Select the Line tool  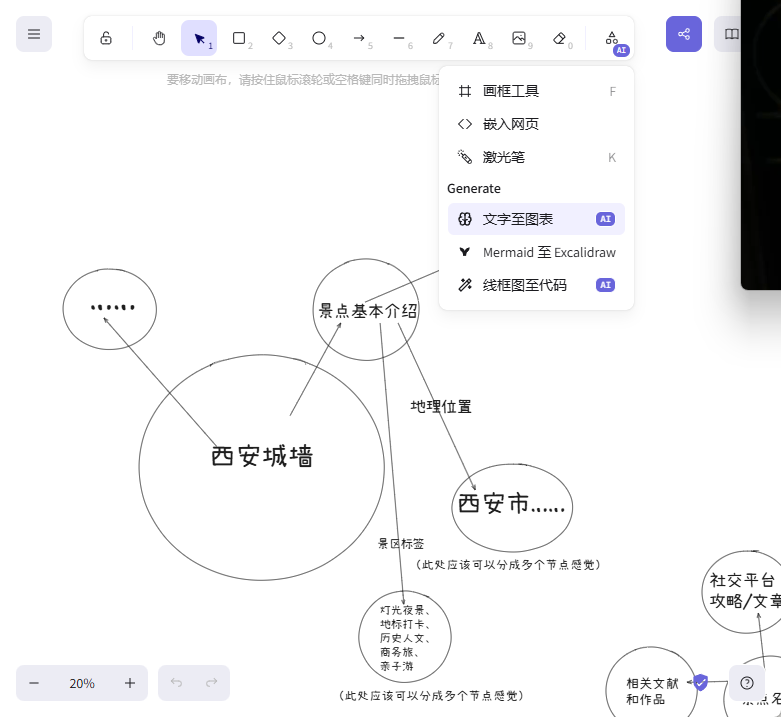pos(399,38)
